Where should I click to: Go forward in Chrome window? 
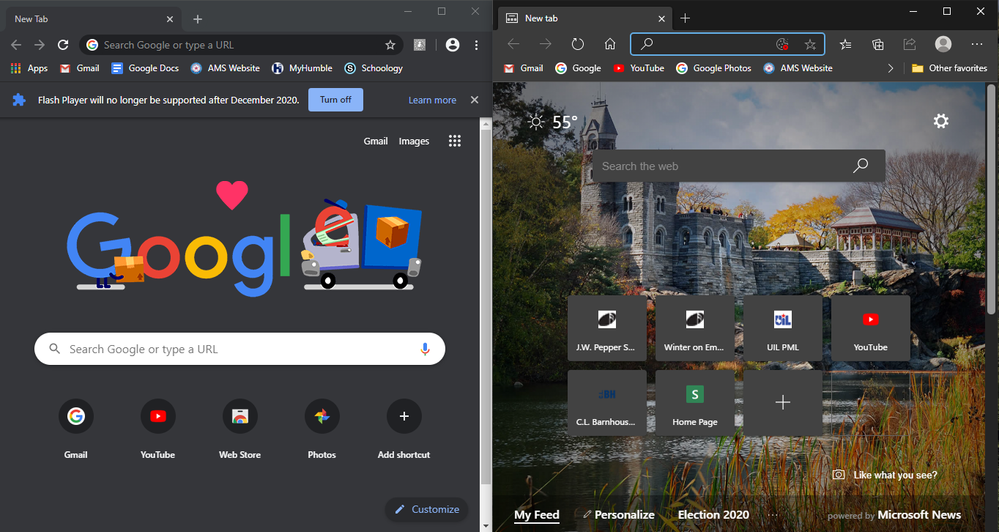pyautogui.click(x=40, y=45)
